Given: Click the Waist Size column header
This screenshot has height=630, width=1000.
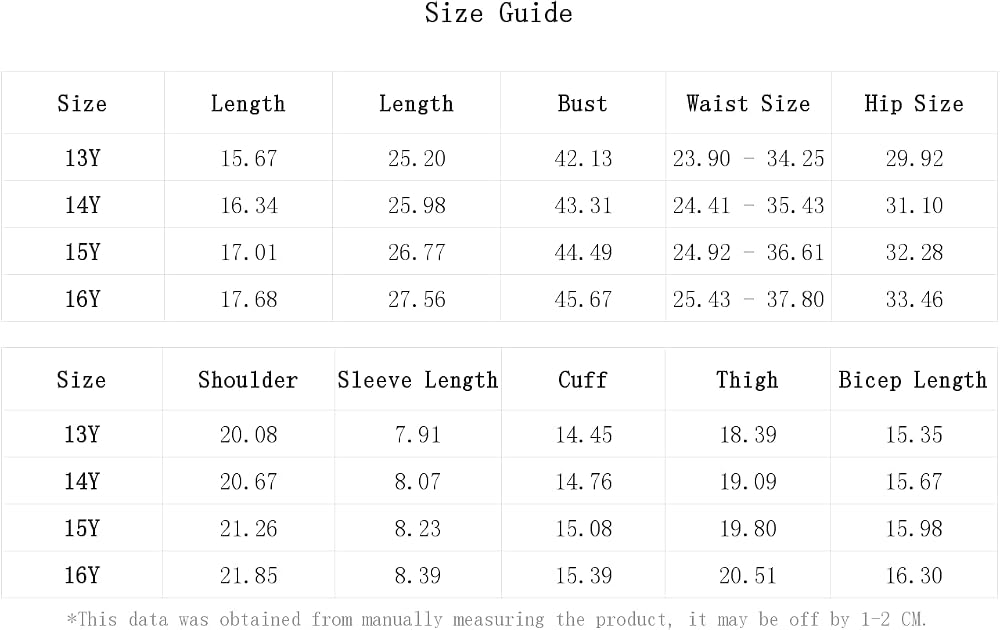Looking at the screenshot, I should [748, 103].
